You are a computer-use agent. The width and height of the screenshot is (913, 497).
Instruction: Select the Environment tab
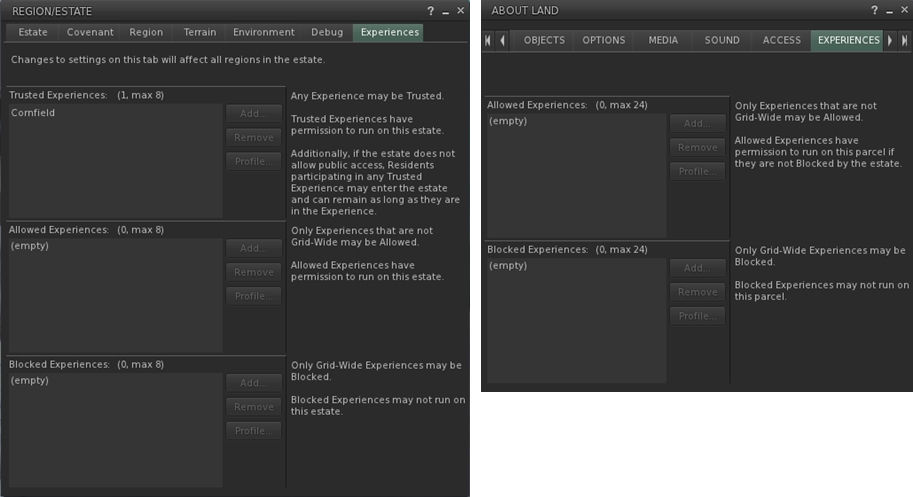(263, 32)
